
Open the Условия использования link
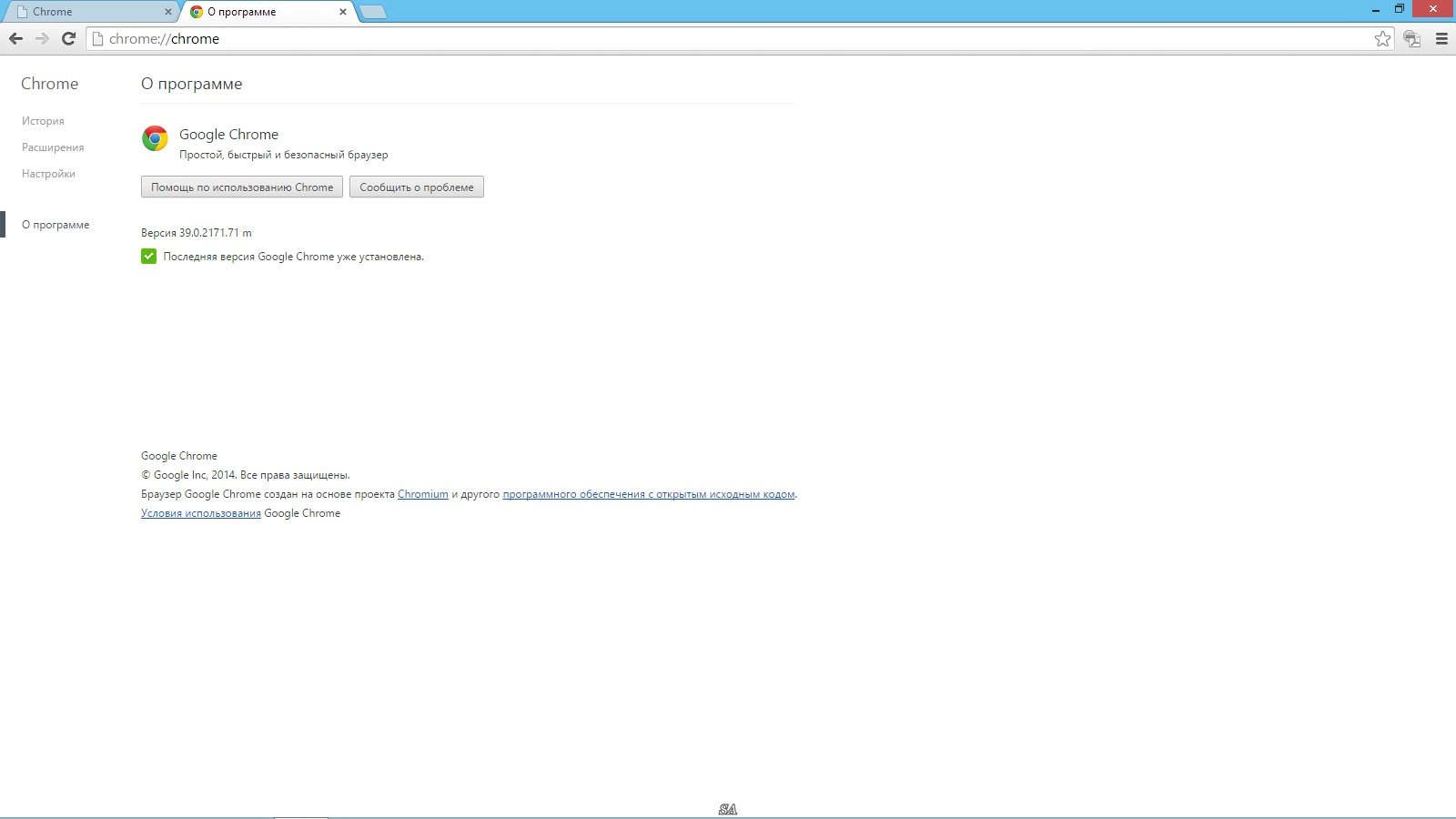[201, 513]
